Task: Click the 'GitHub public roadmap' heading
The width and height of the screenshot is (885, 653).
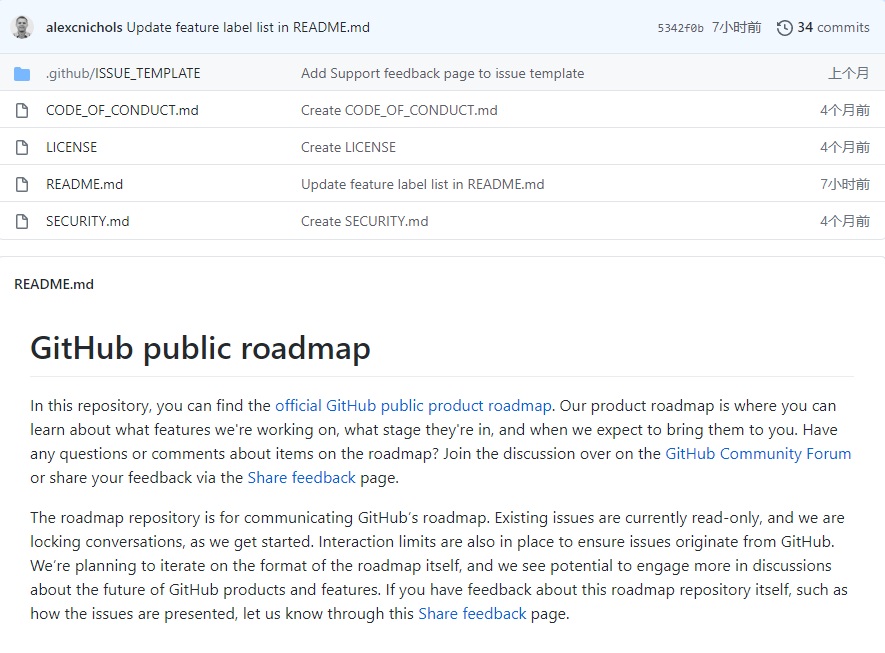Action: pyautogui.click(x=200, y=348)
